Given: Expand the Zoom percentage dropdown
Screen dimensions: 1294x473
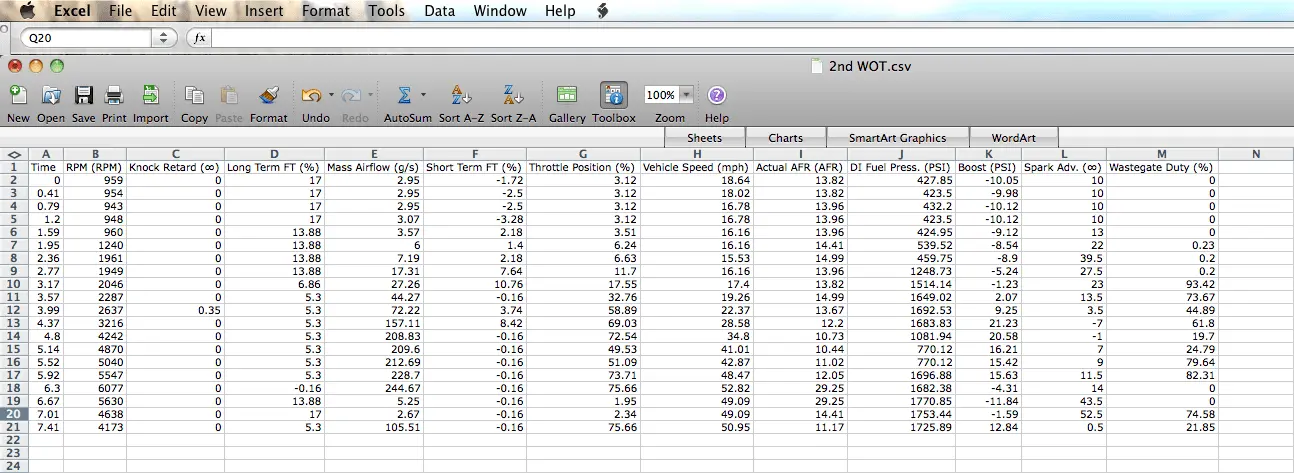Looking at the screenshot, I should [687, 95].
